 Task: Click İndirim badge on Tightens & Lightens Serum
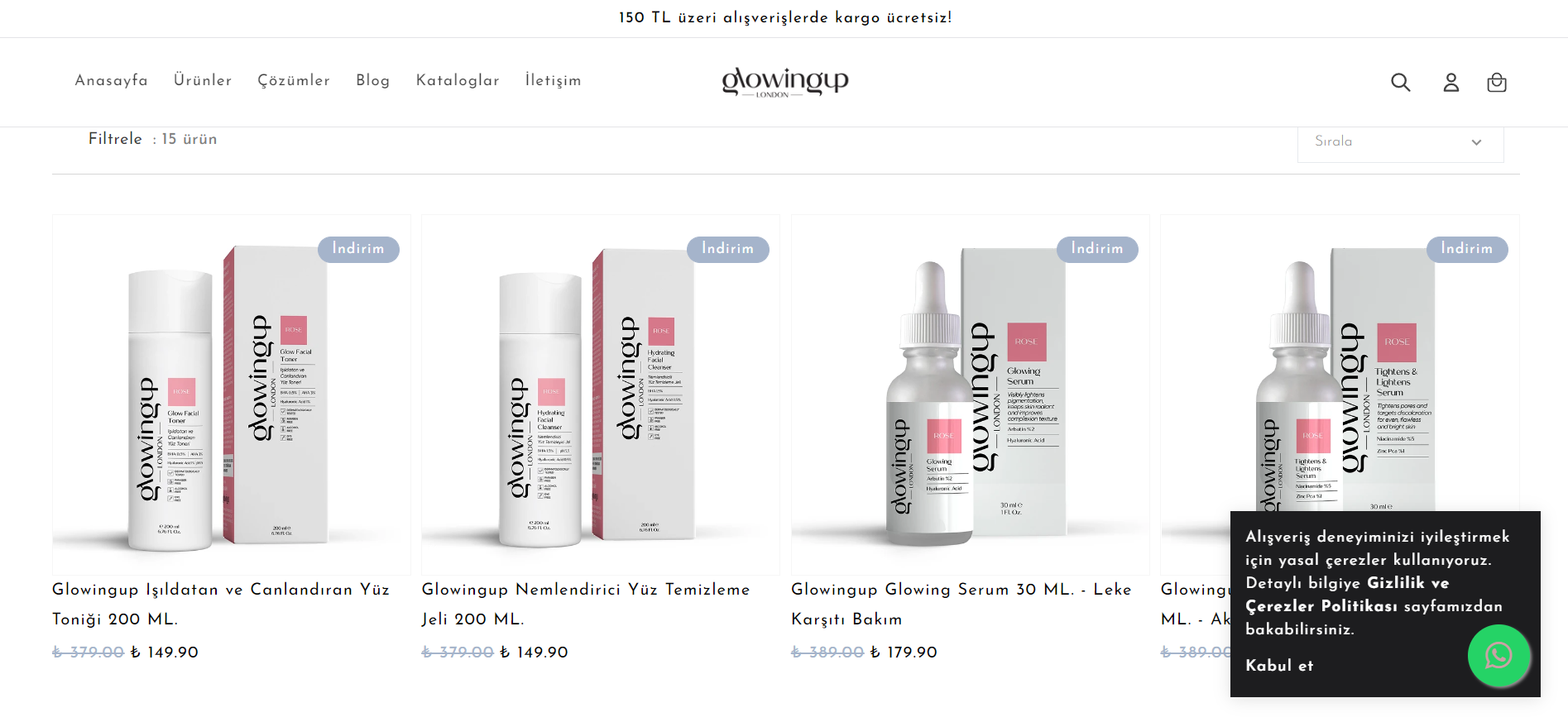[1467, 249]
